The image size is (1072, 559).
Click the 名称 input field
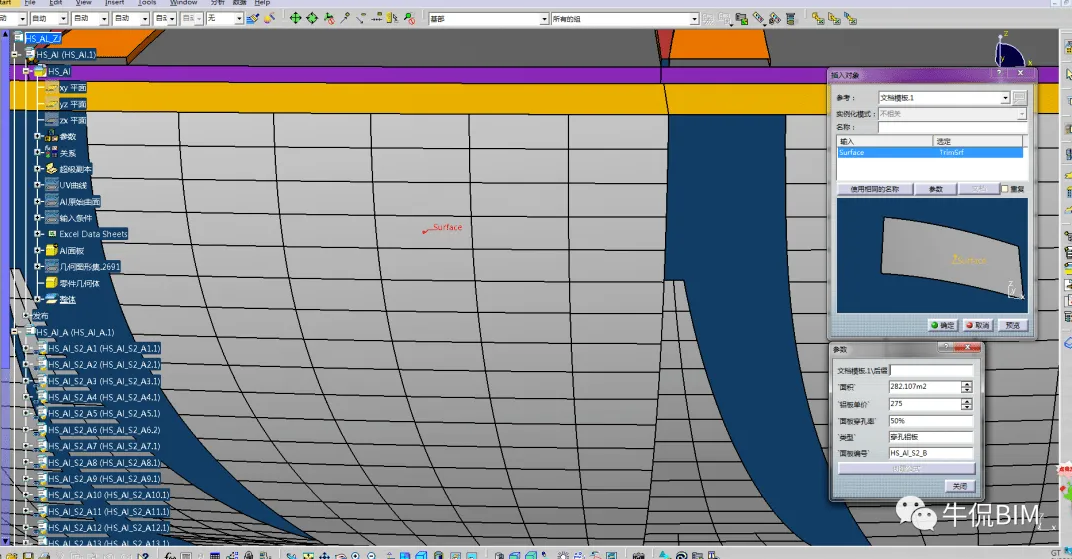[952, 127]
